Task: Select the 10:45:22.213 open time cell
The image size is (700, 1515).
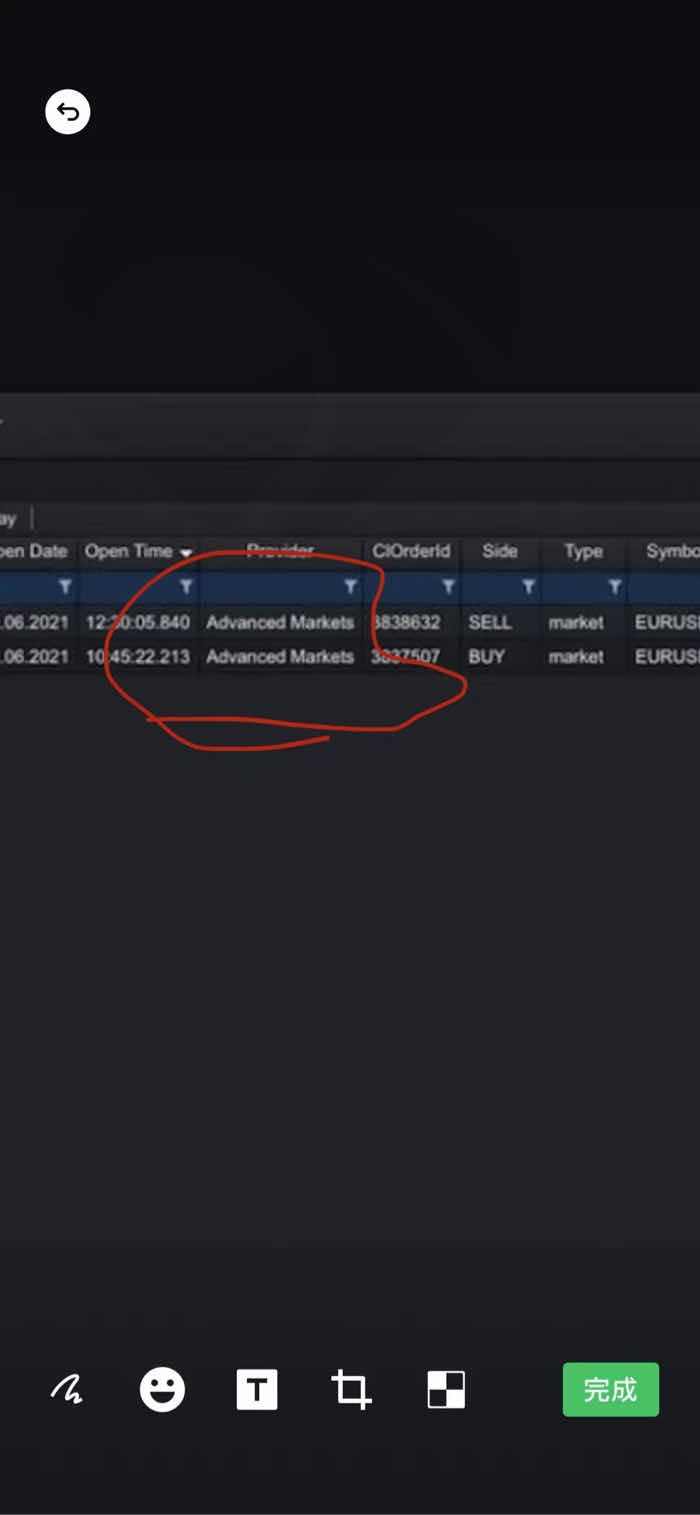Action: click(x=137, y=656)
